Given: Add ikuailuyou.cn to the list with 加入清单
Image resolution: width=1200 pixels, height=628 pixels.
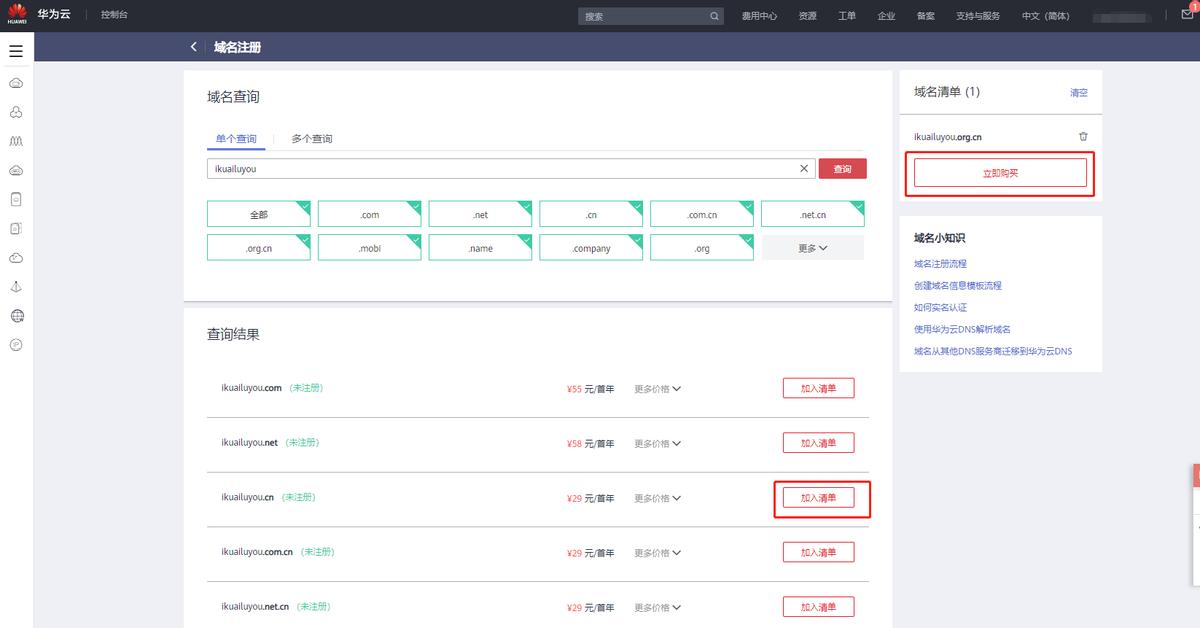Looking at the screenshot, I should (818, 498).
